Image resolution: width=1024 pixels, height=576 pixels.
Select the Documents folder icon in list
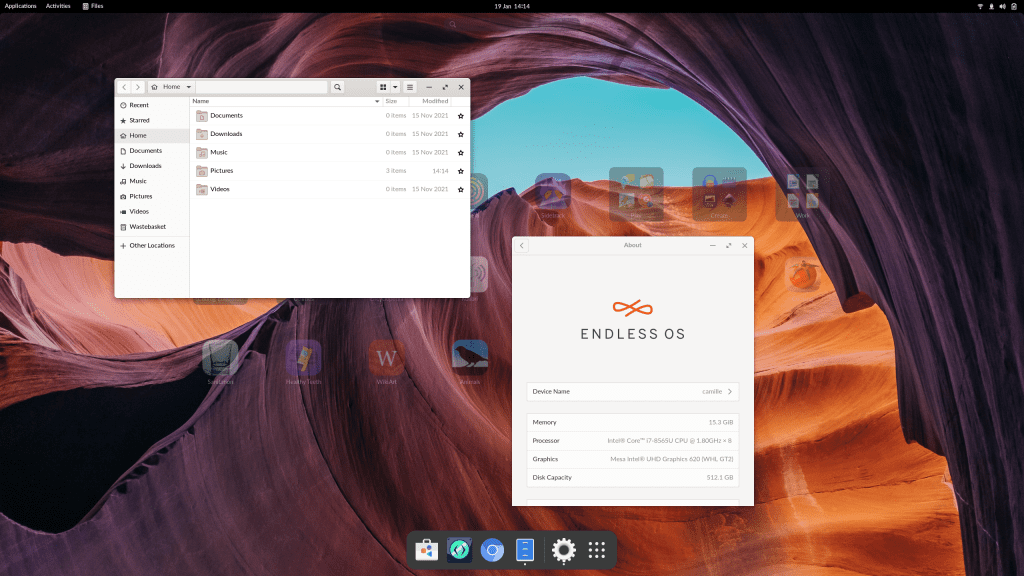(x=202, y=116)
